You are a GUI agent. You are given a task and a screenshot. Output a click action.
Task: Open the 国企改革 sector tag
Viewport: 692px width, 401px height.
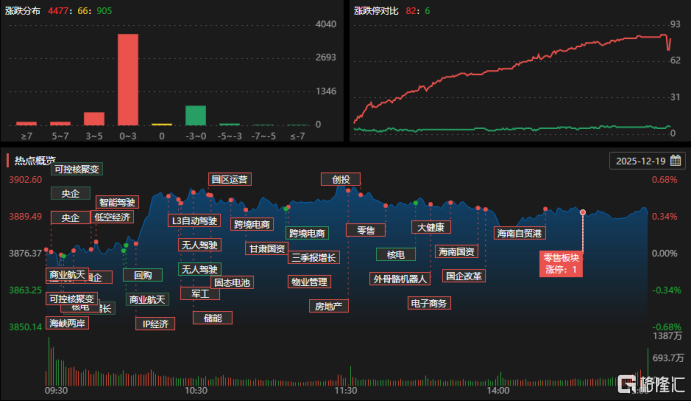tap(464, 275)
